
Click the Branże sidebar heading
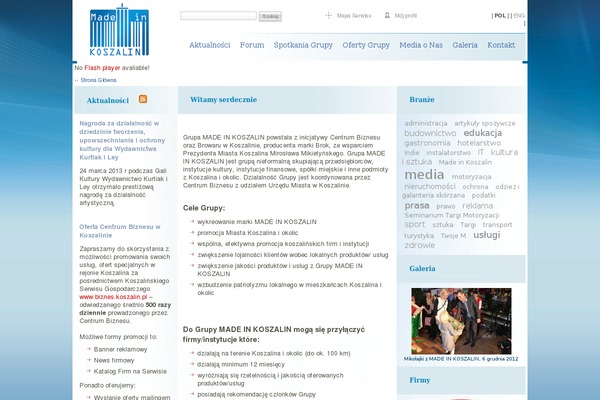tap(422, 100)
